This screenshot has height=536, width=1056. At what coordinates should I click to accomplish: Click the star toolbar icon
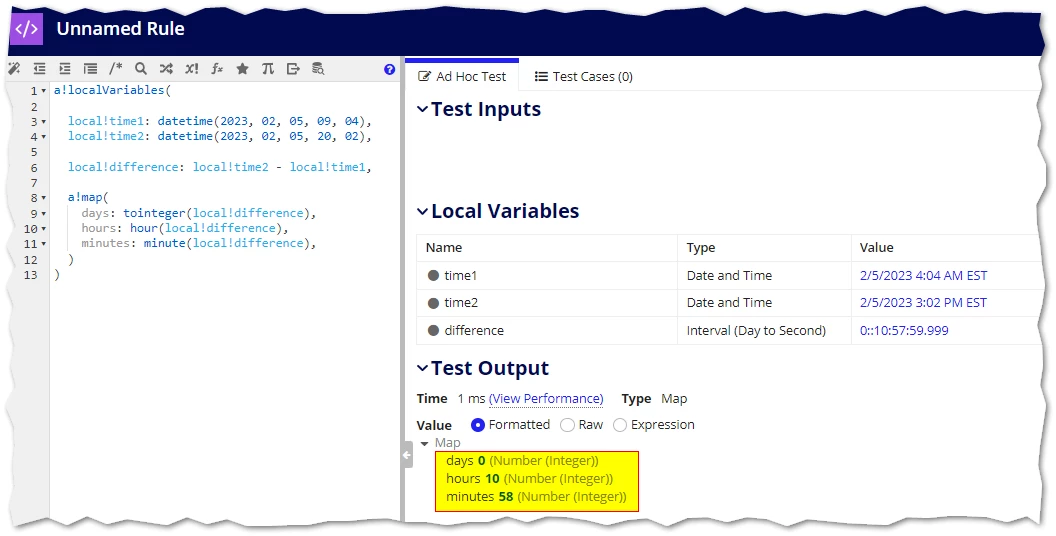pyautogui.click(x=242, y=69)
